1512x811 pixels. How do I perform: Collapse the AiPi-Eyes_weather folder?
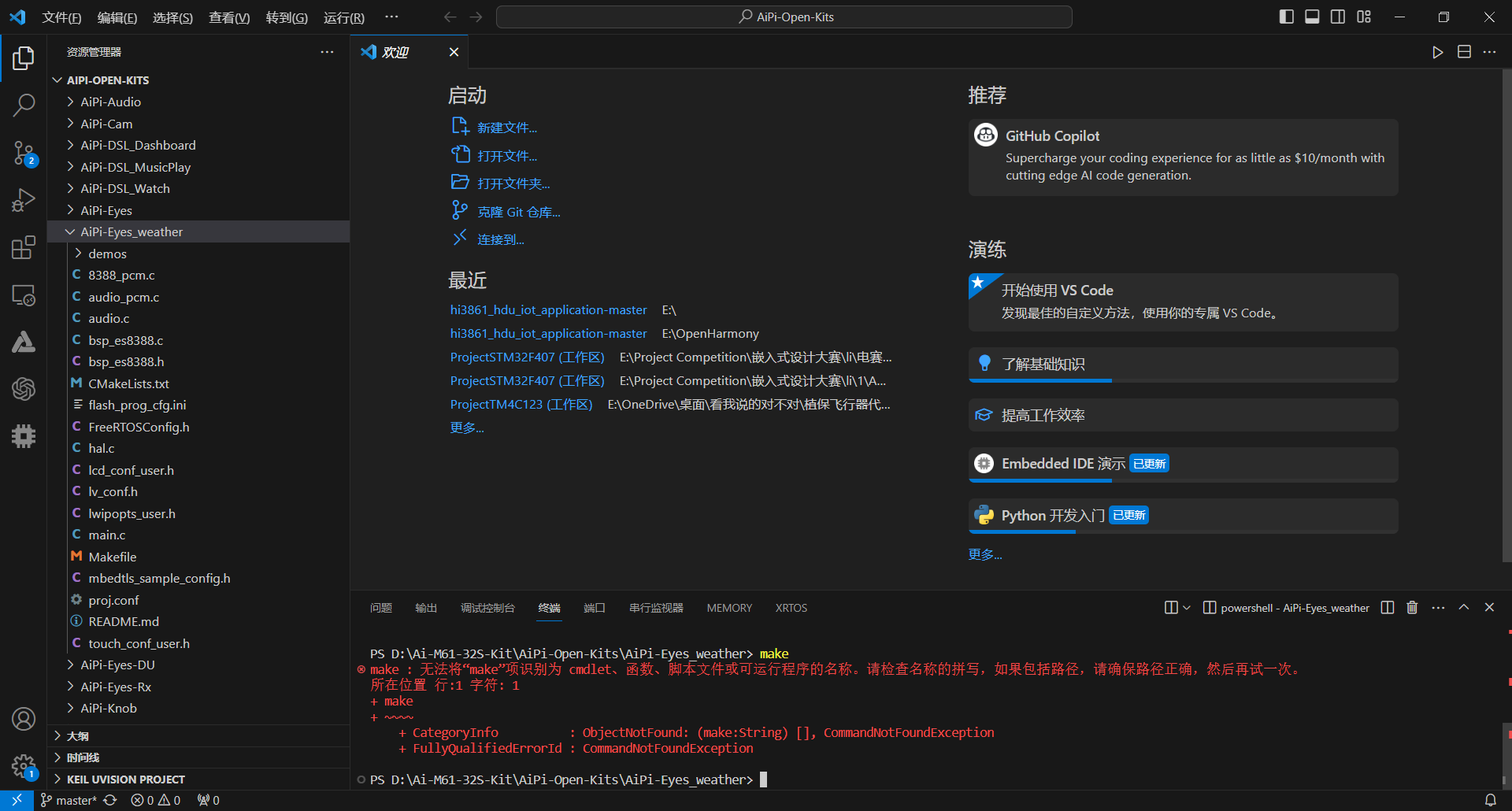pyautogui.click(x=198, y=231)
